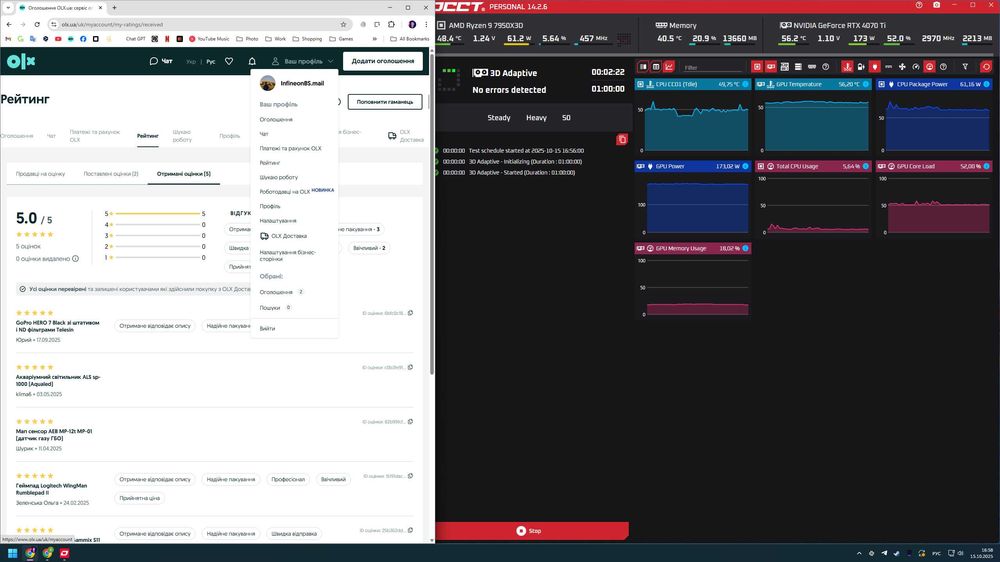1000x562 pixels.
Task: Take OCCT screenshot with camera icon
Action: (x=936, y=5)
